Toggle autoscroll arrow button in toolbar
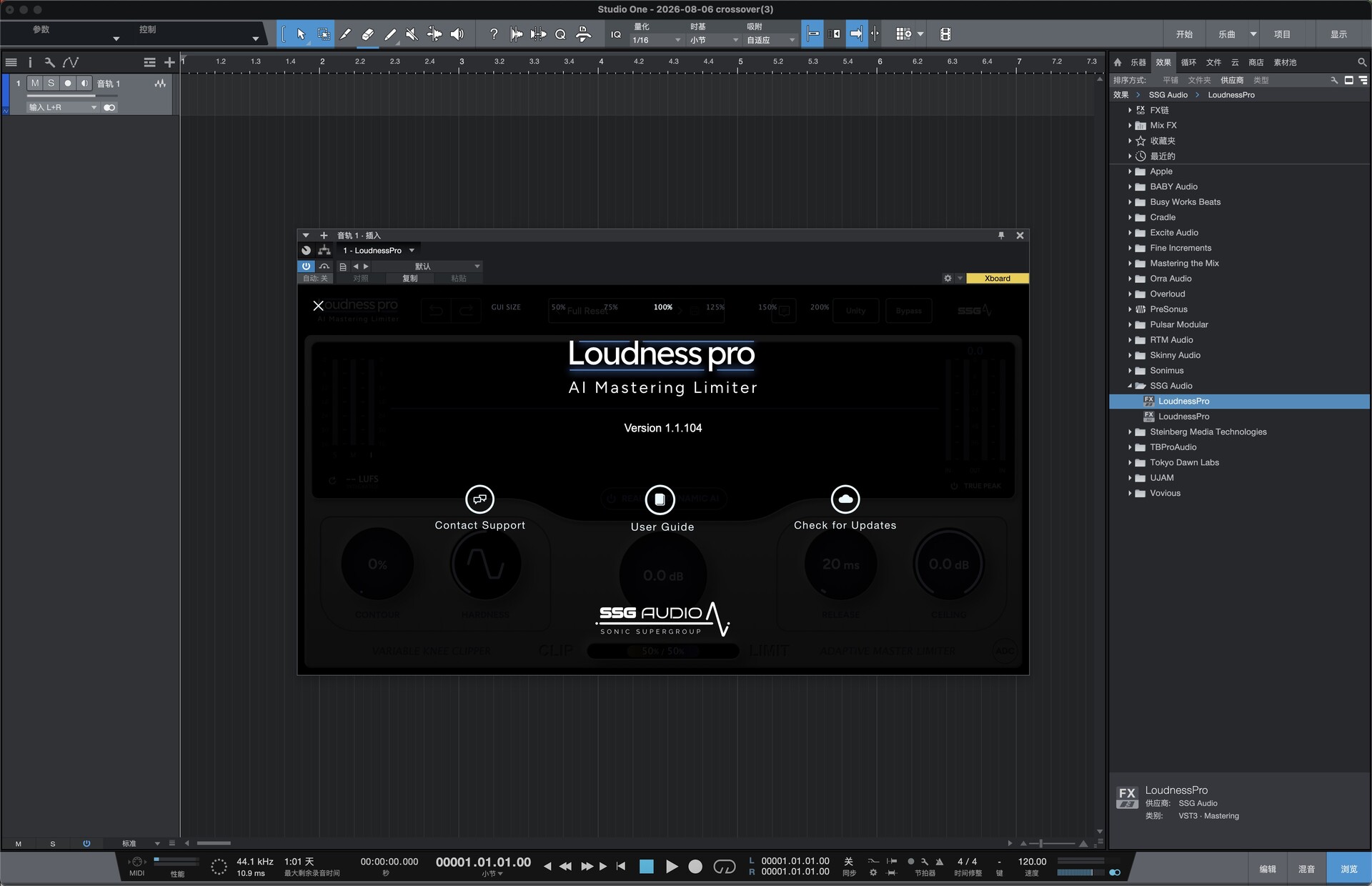This screenshot has height=886, width=1372. pyautogui.click(x=856, y=34)
